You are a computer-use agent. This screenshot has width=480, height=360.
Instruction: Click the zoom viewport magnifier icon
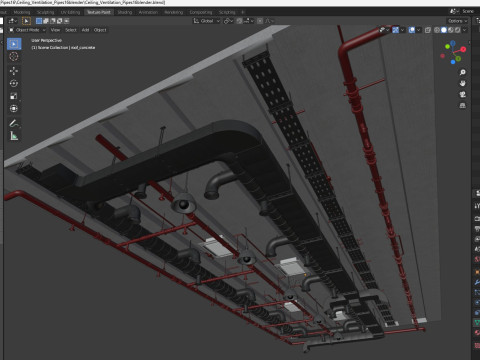click(462, 72)
